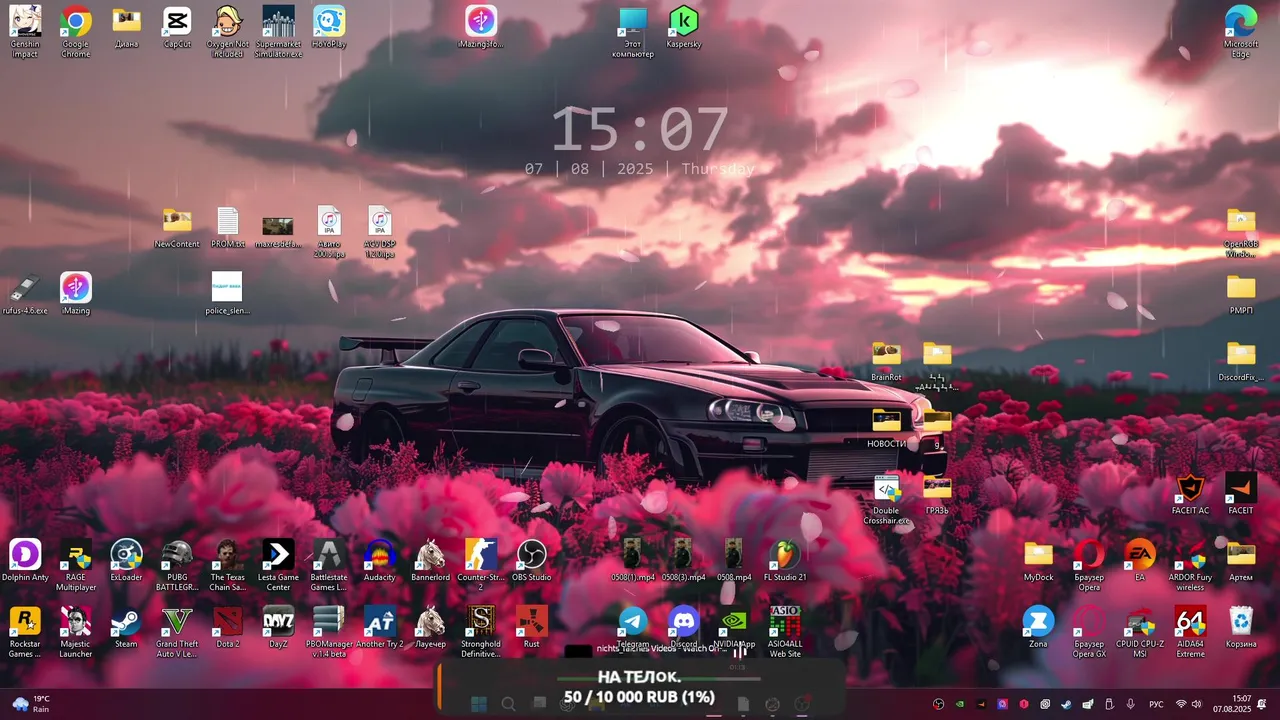Select the Stronghold Definitive shortcut

[481, 621]
